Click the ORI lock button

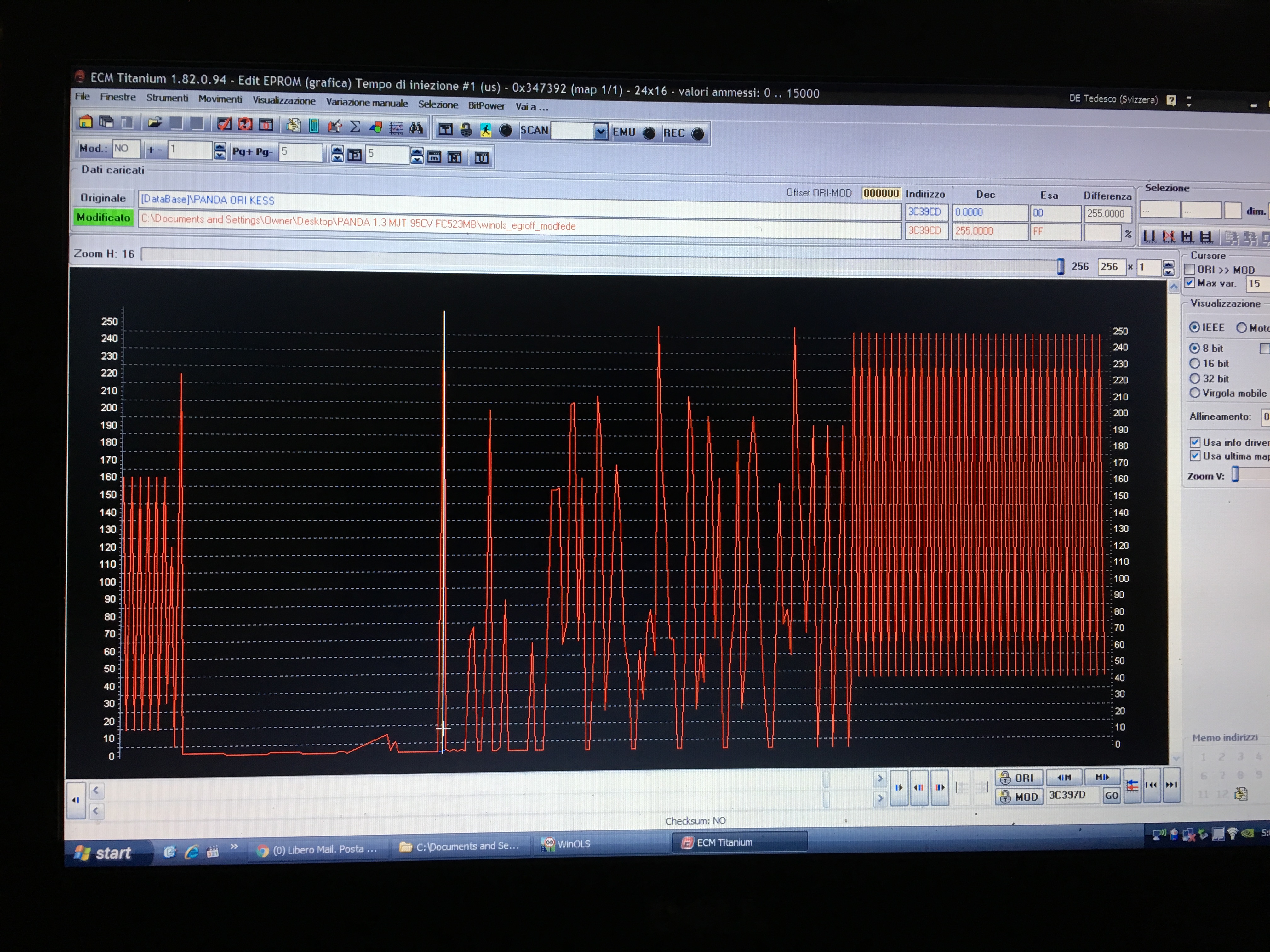pos(1019,778)
